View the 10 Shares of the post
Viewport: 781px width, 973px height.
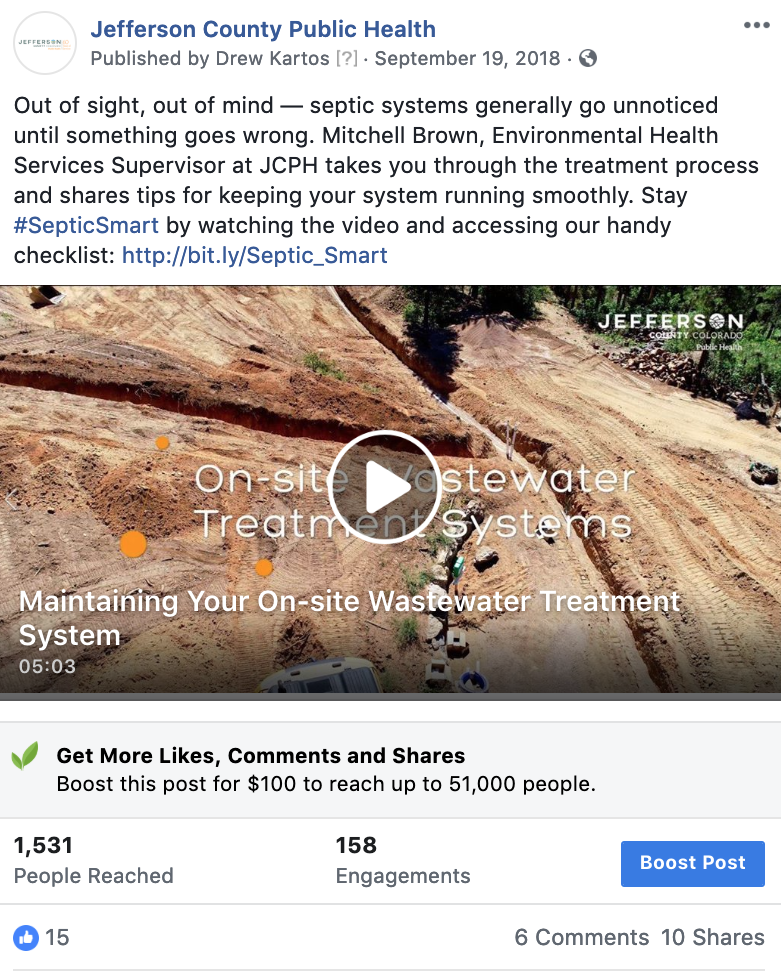click(x=712, y=937)
